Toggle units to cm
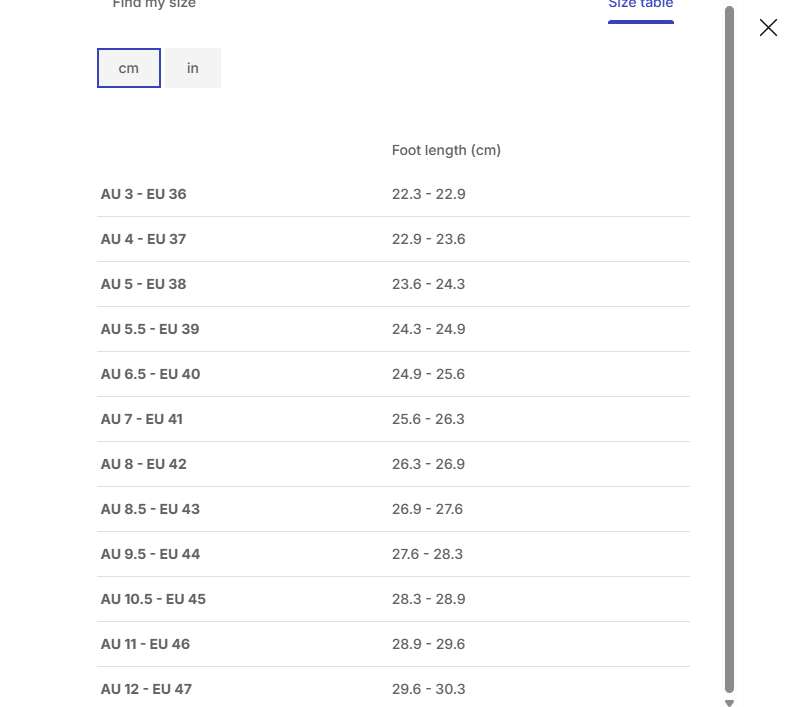803x707 pixels. click(129, 68)
